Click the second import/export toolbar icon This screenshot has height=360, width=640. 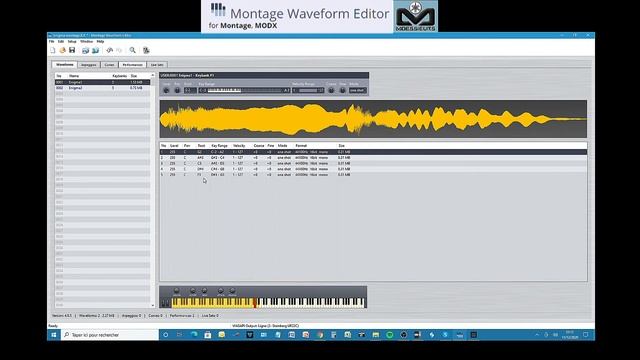click(96, 50)
